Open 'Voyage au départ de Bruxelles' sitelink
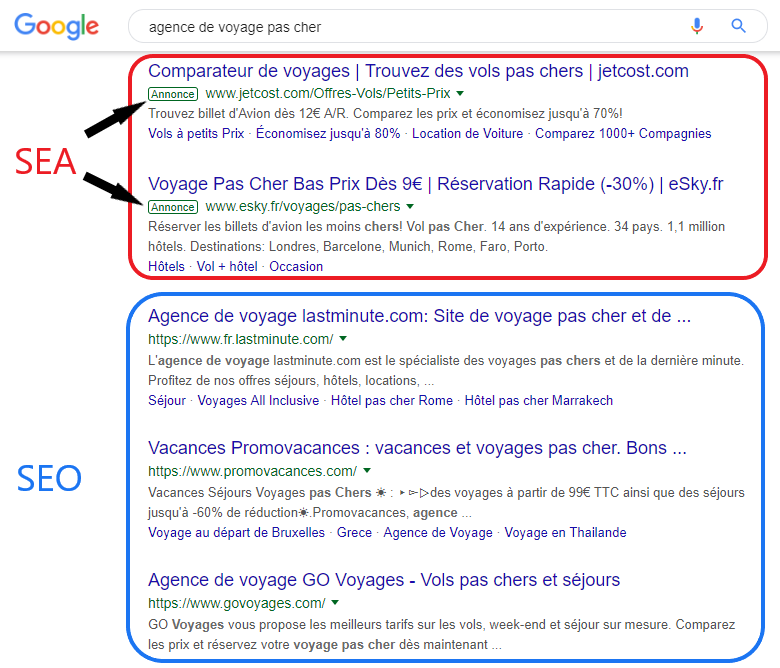 (x=236, y=533)
